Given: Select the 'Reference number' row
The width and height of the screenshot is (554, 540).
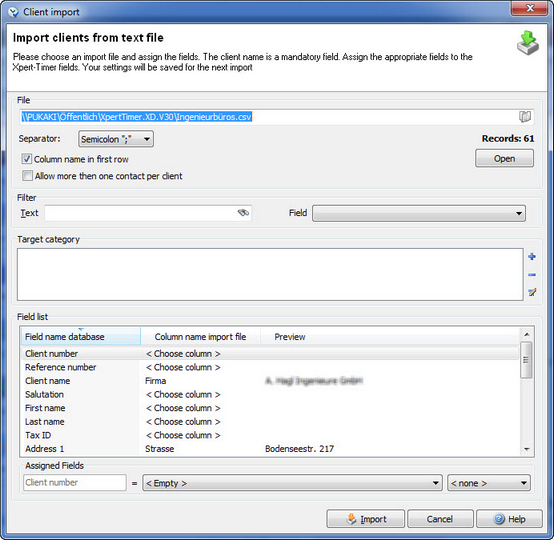Looking at the screenshot, I should [x=270, y=367].
